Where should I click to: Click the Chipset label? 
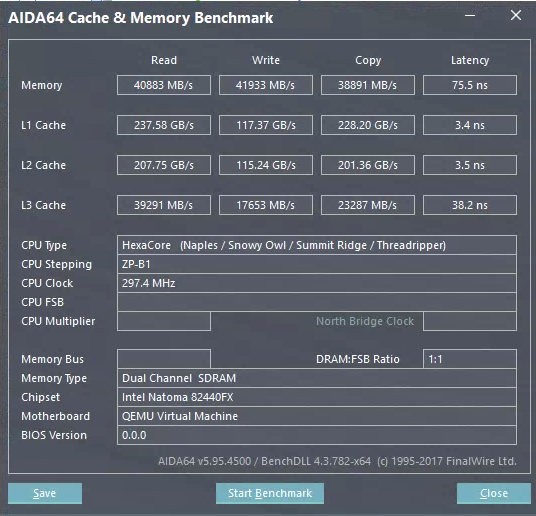pos(40,397)
